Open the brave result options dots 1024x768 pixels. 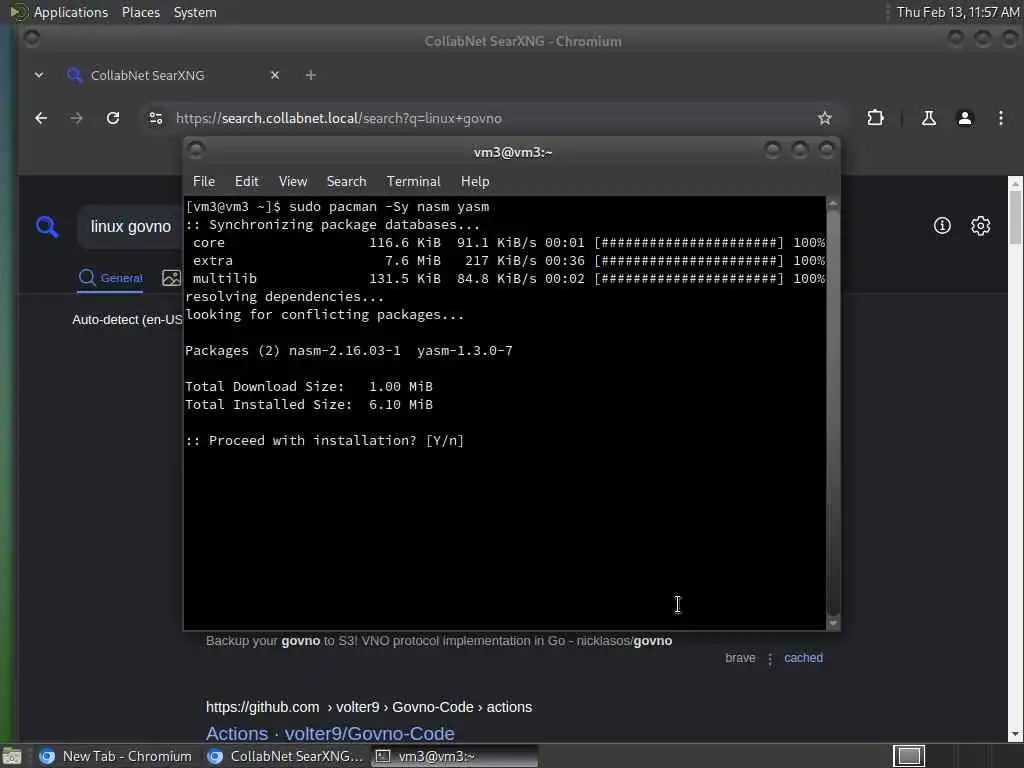pyautogui.click(x=770, y=659)
